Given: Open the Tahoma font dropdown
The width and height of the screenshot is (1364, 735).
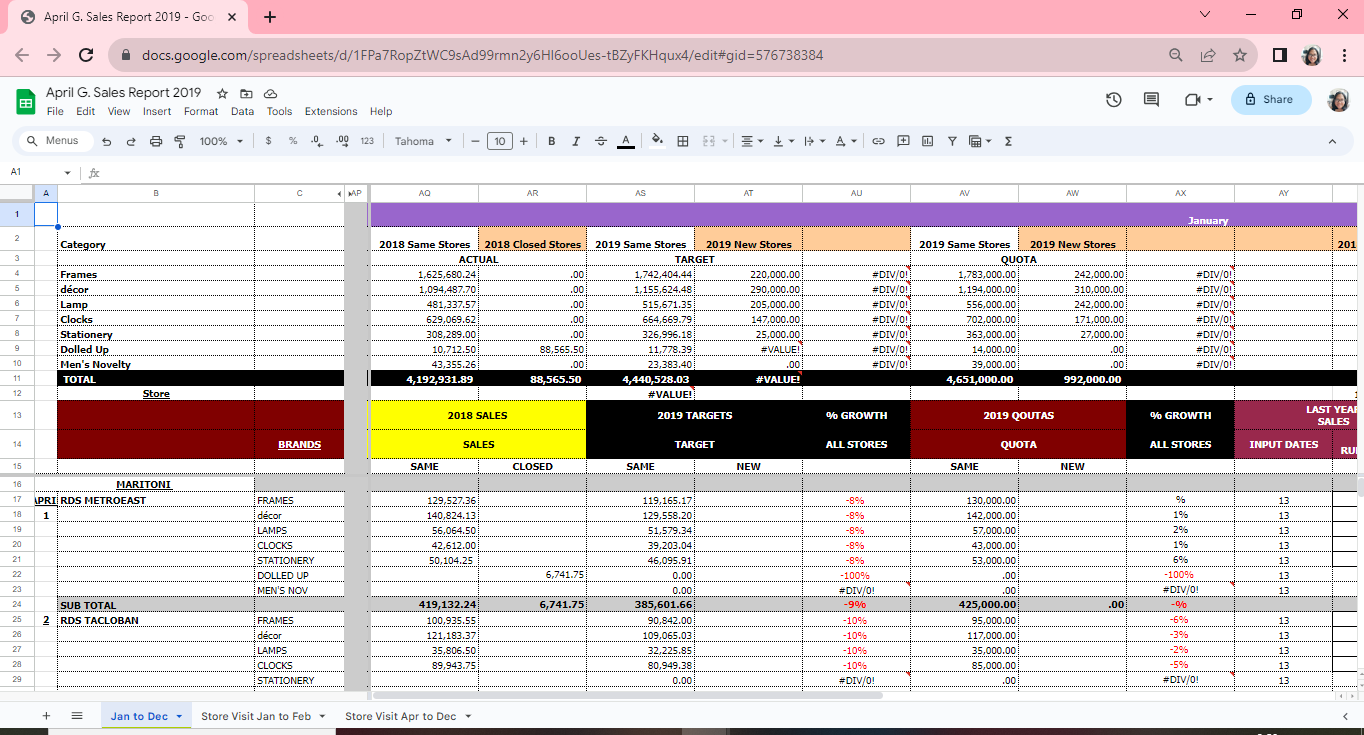Looking at the screenshot, I should [x=423, y=142].
